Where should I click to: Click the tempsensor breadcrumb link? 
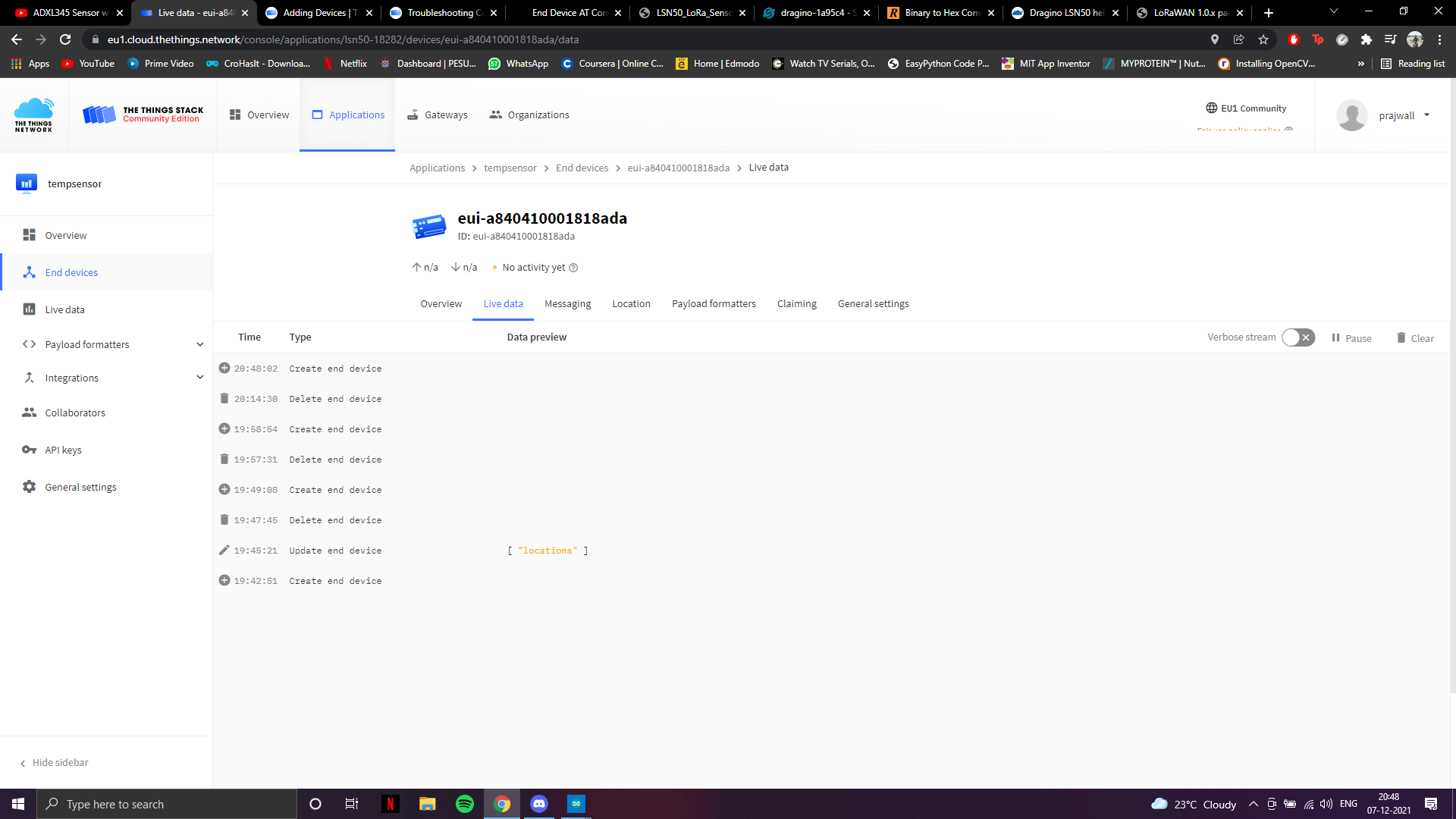pyautogui.click(x=510, y=168)
